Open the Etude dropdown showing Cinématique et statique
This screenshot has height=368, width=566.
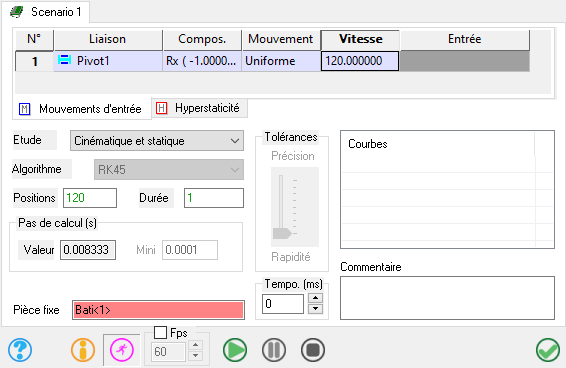157,141
